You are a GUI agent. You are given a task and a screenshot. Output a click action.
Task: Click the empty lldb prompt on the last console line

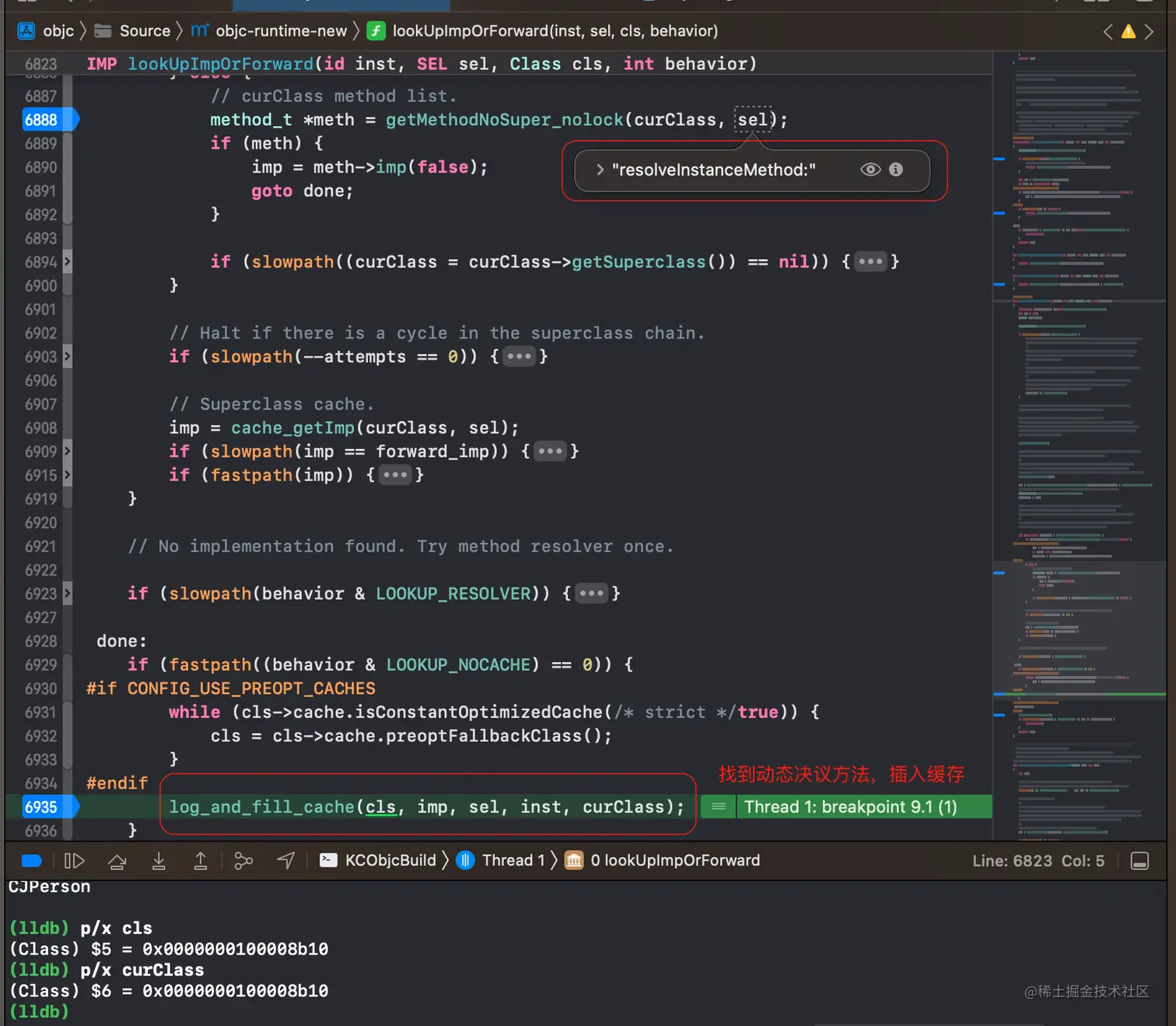pyautogui.click(x=39, y=1012)
